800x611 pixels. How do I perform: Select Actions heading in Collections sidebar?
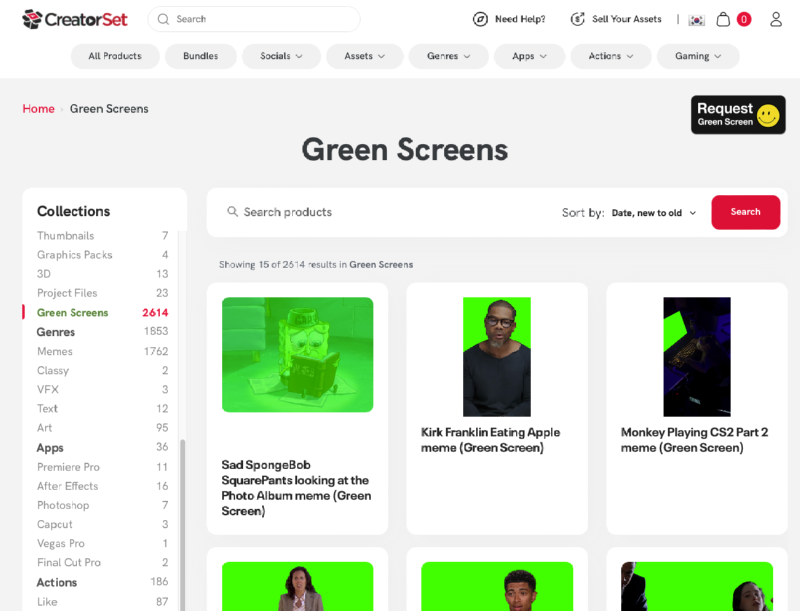click(102, 582)
